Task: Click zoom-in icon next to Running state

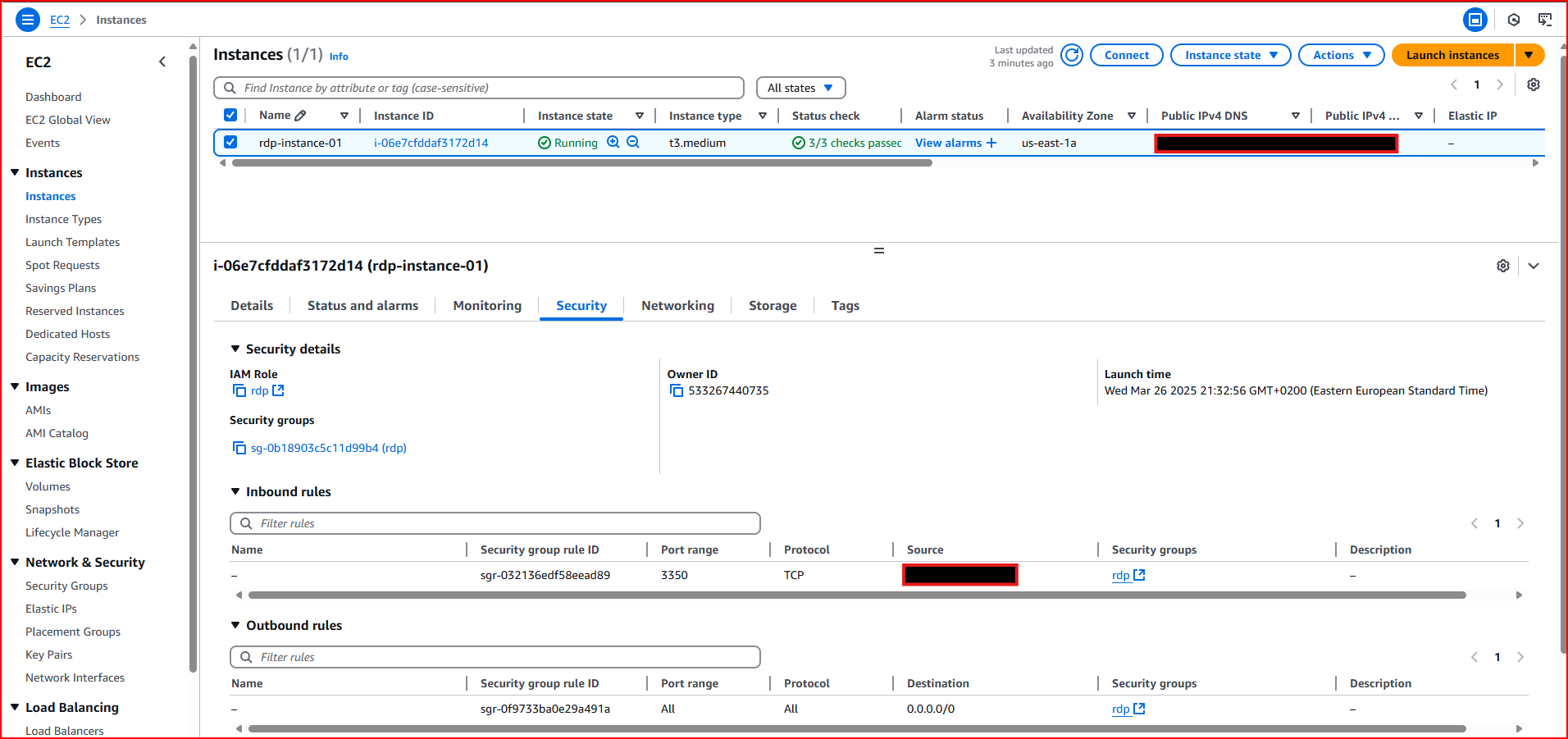Action: [x=613, y=142]
